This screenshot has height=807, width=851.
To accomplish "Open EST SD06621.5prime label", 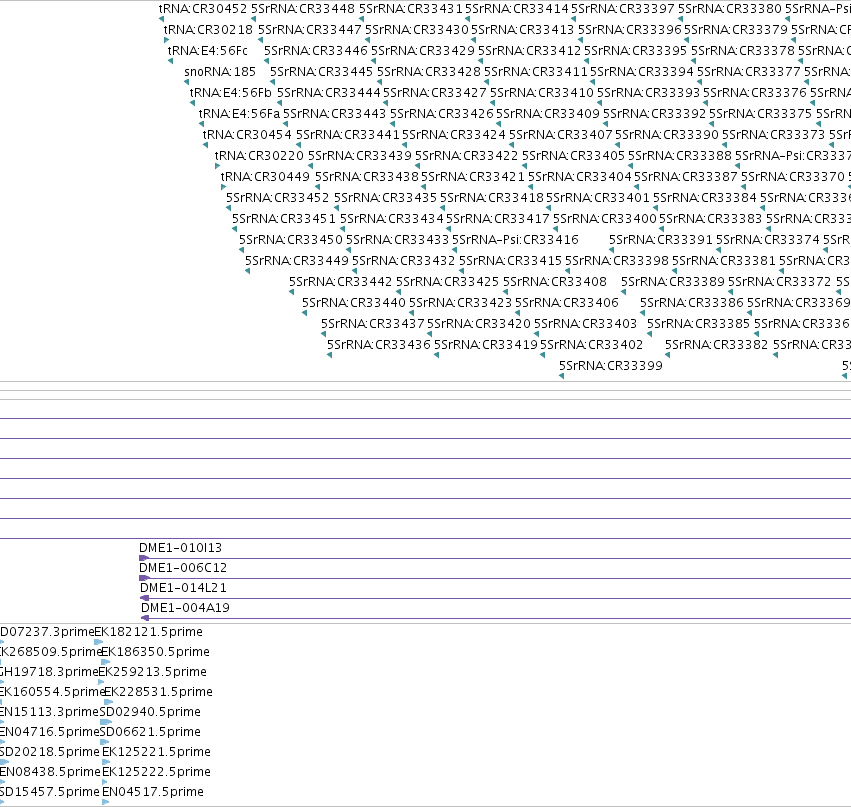I will click(x=150, y=732).
